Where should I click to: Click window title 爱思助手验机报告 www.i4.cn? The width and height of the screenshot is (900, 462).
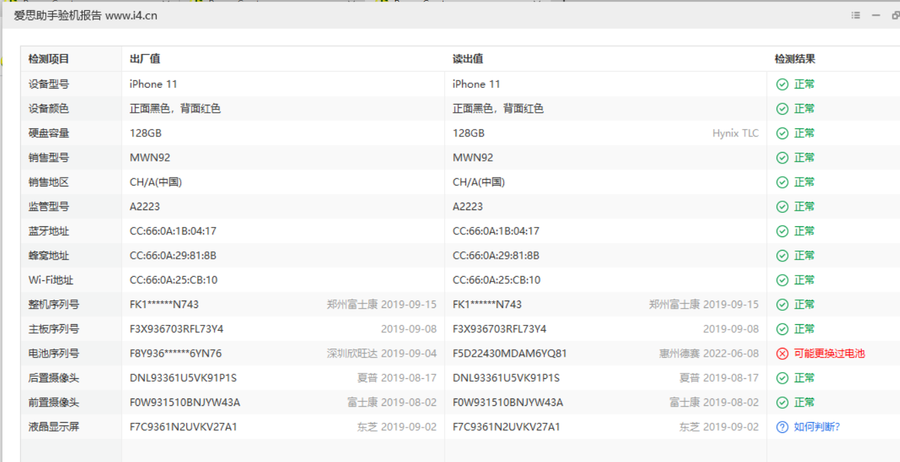86,15
